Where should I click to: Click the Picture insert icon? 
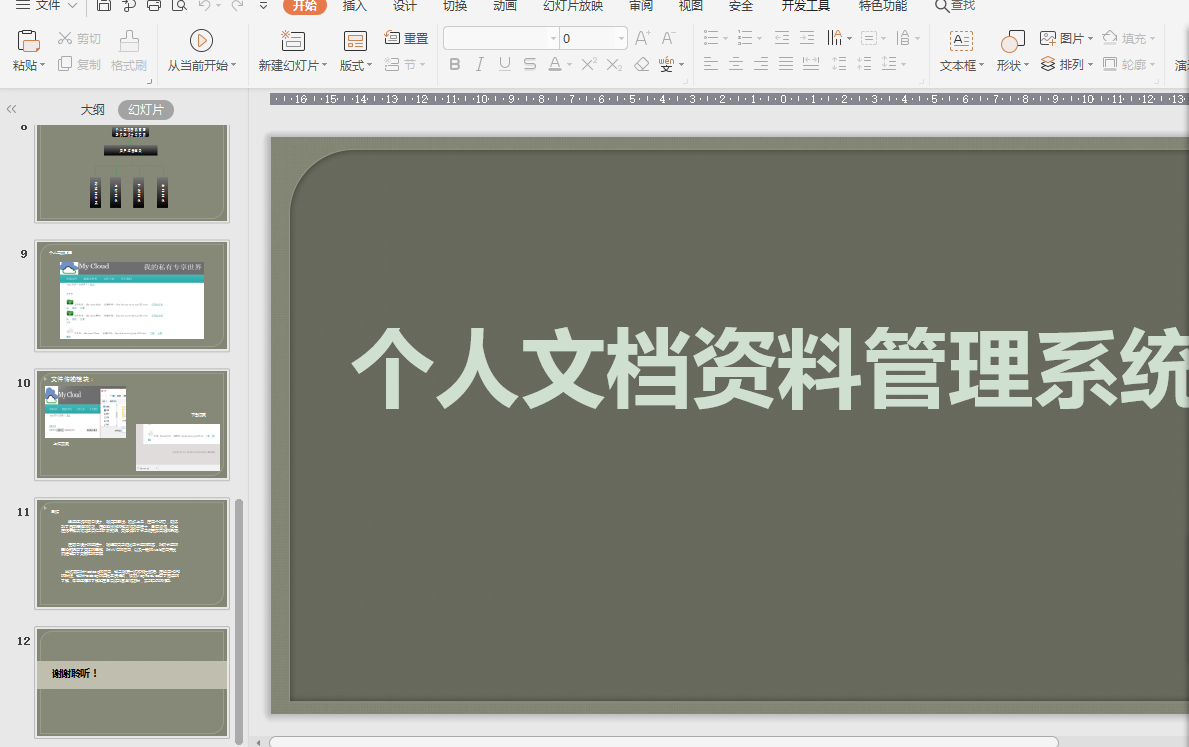coord(1048,38)
